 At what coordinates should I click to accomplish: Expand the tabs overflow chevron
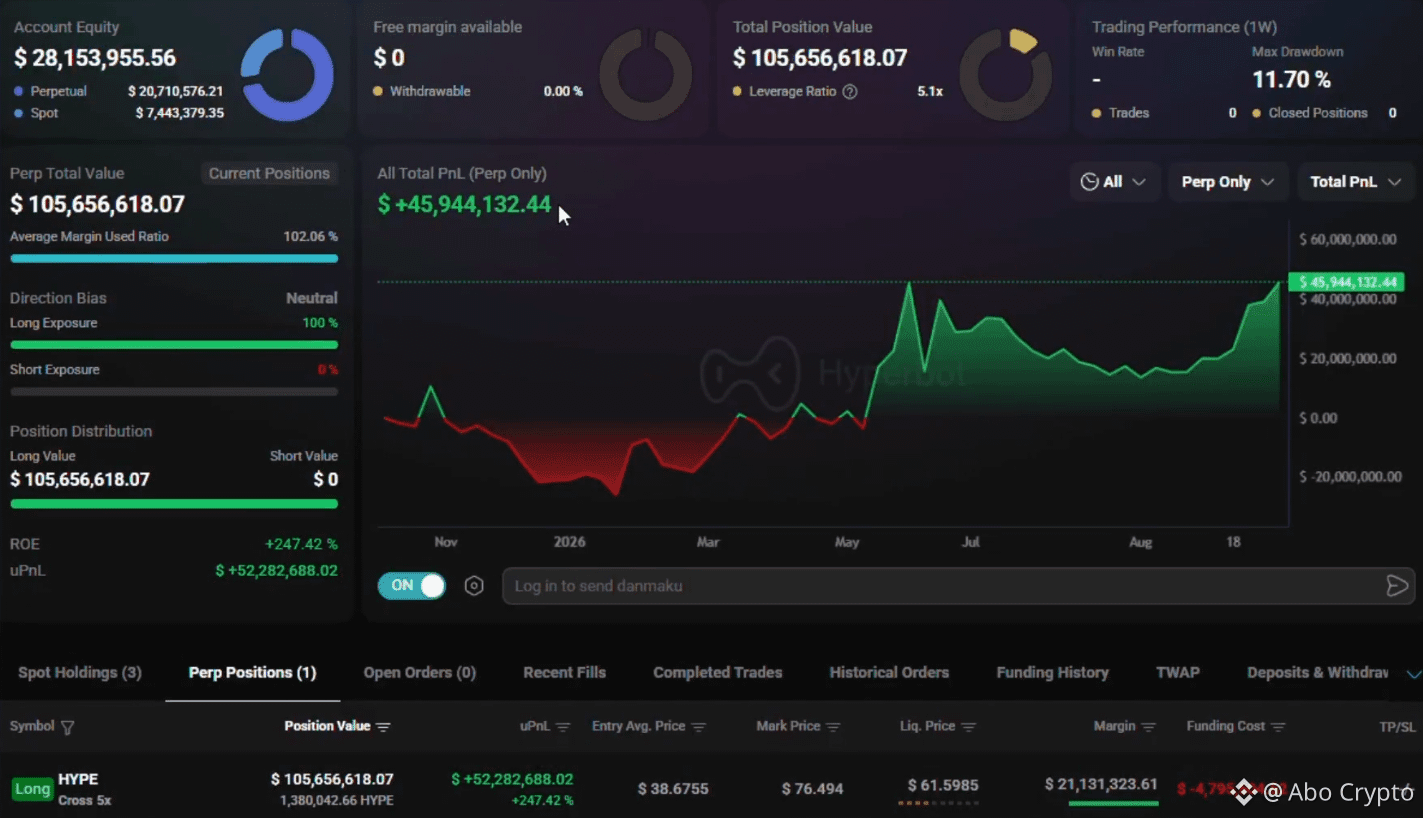tap(1413, 674)
